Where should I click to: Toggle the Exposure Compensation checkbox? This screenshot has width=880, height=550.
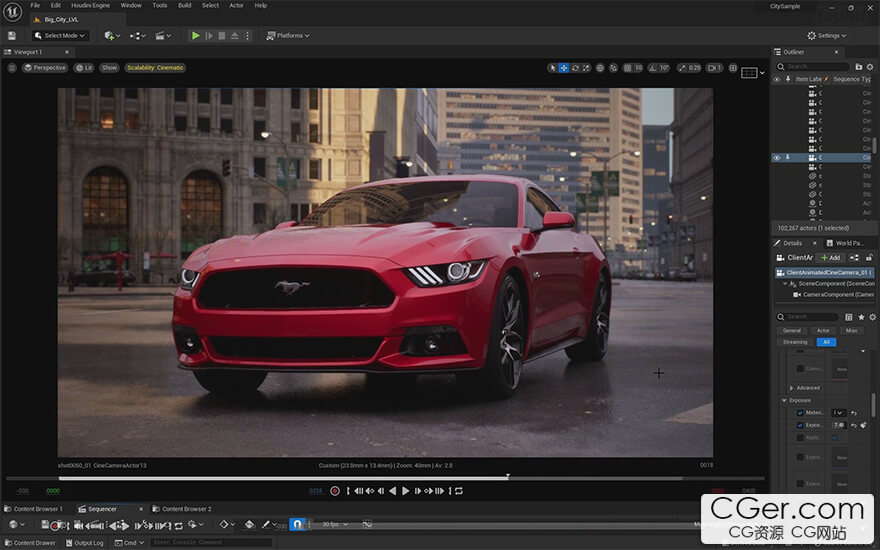(x=800, y=425)
